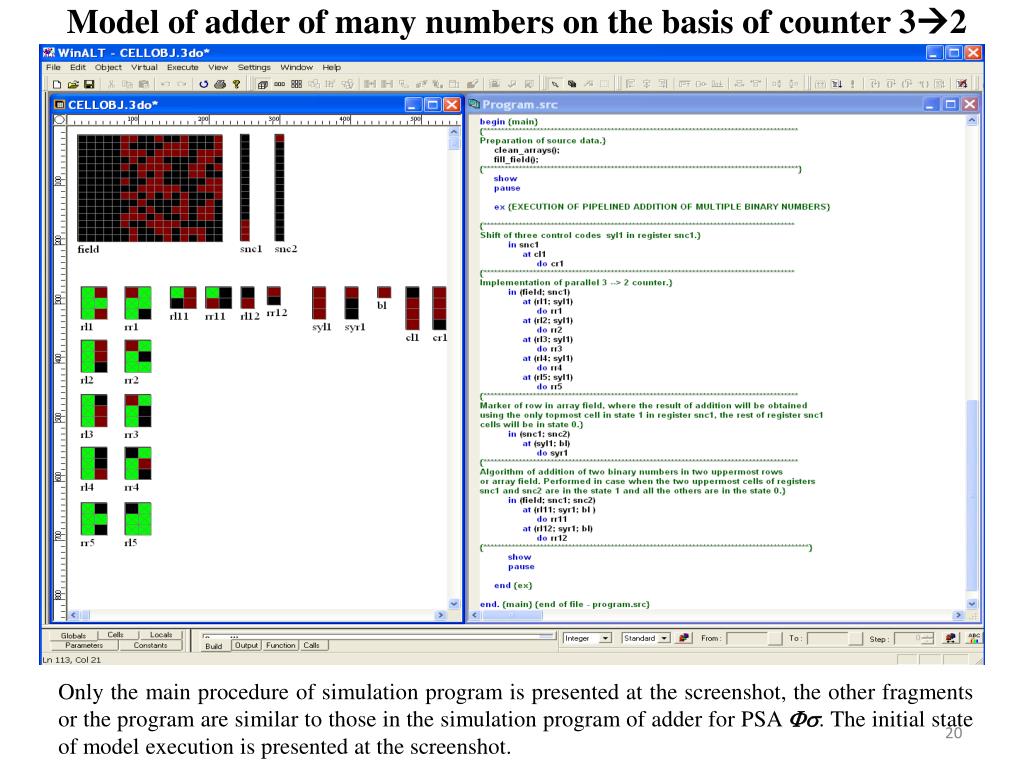Click the New file toolbar icon

(57, 84)
